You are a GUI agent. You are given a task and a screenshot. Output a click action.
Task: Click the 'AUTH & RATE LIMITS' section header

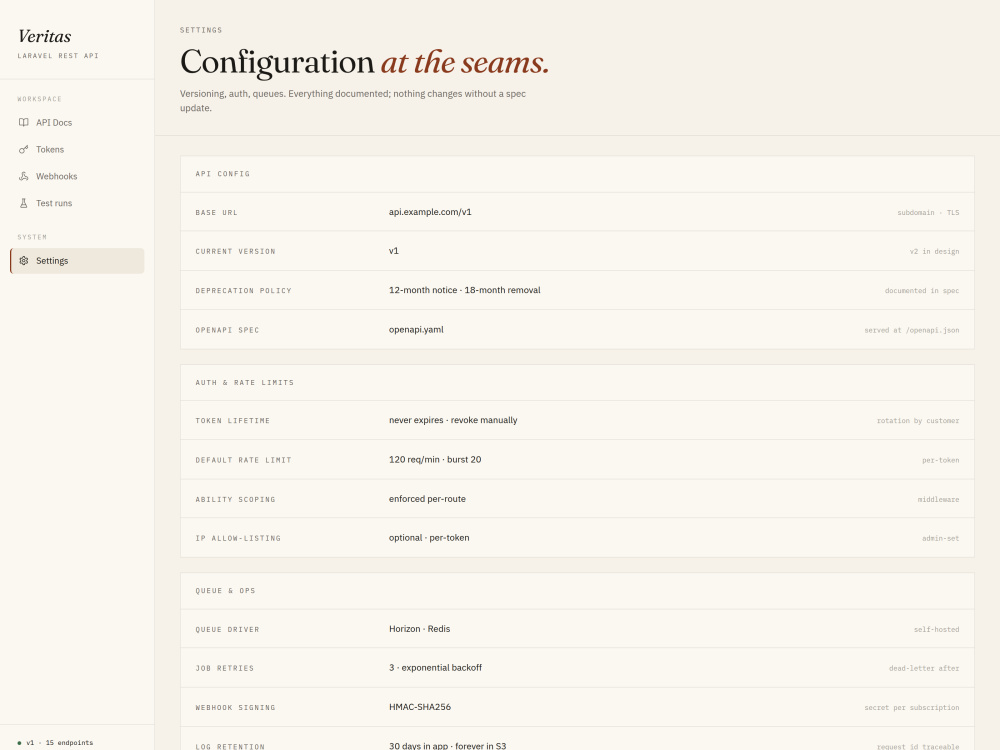(x=244, y=383)
